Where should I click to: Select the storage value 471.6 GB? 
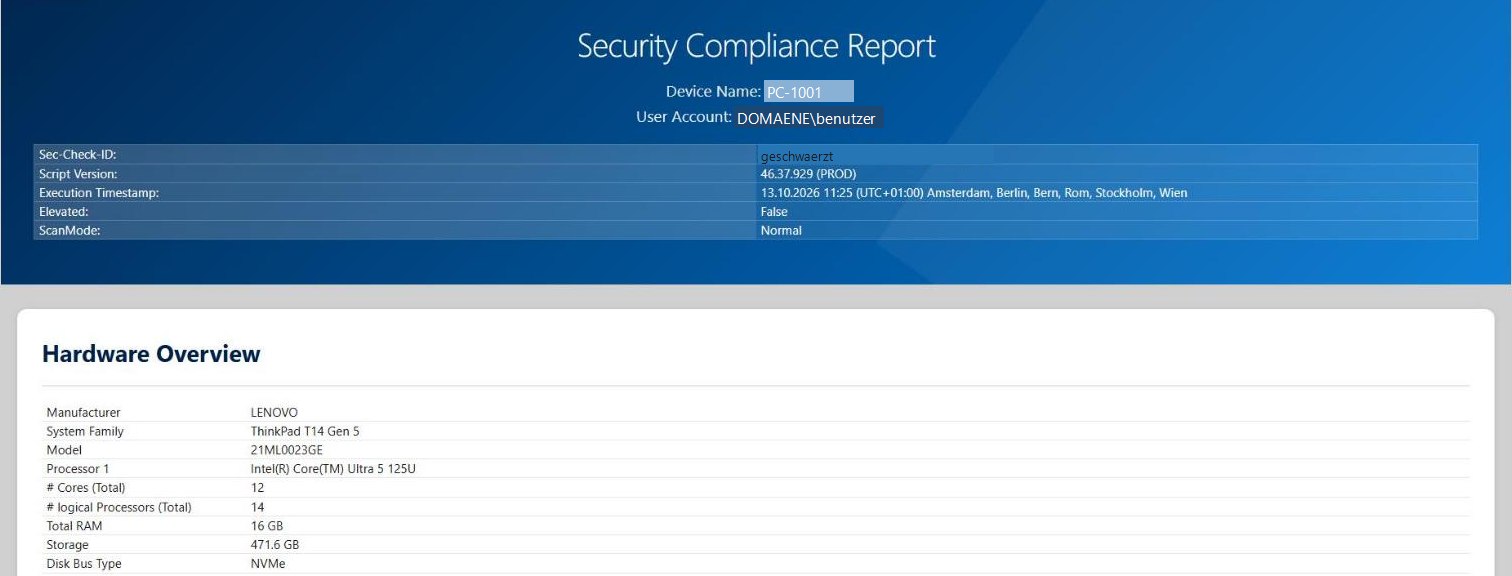tap(274, 545)
